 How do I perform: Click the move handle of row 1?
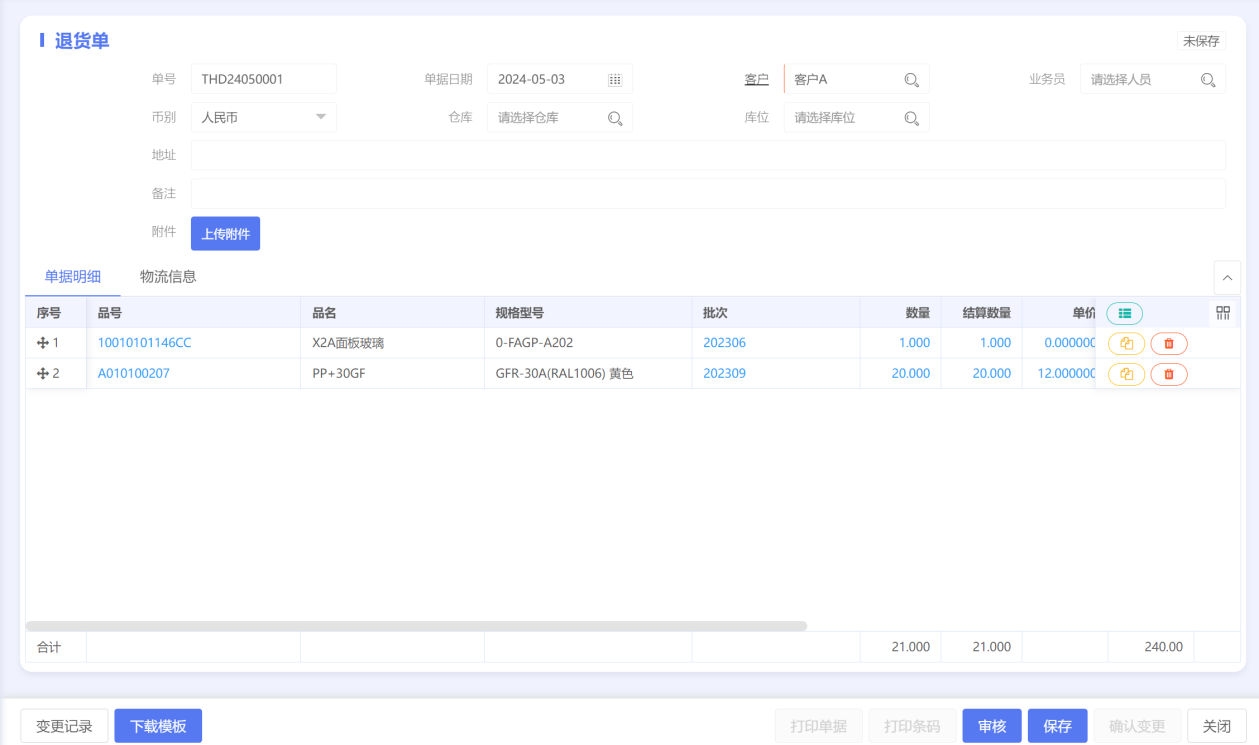(x=43, y=343)
